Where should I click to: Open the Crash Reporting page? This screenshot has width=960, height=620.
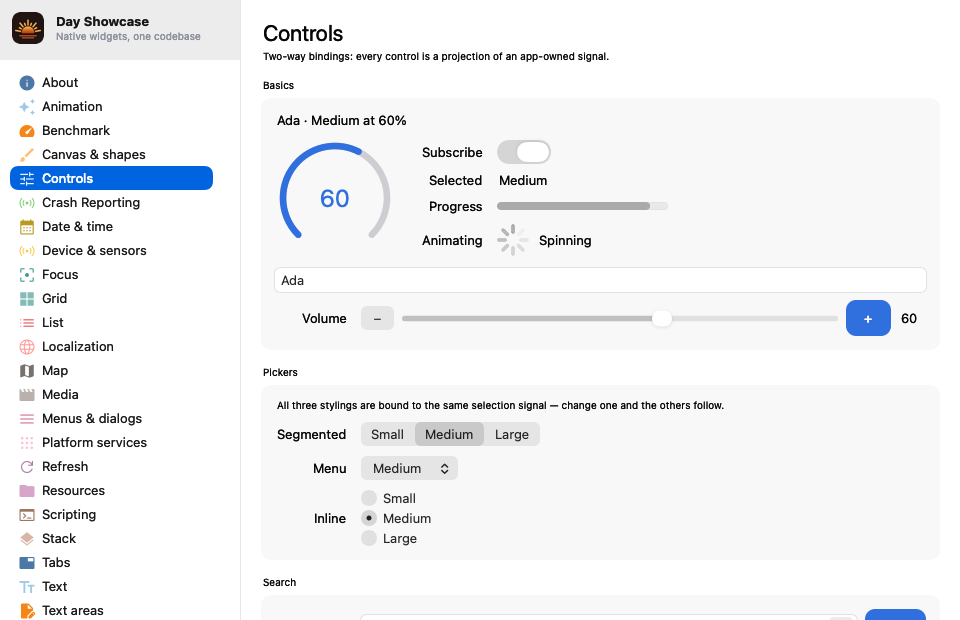(x=111, y=203)
